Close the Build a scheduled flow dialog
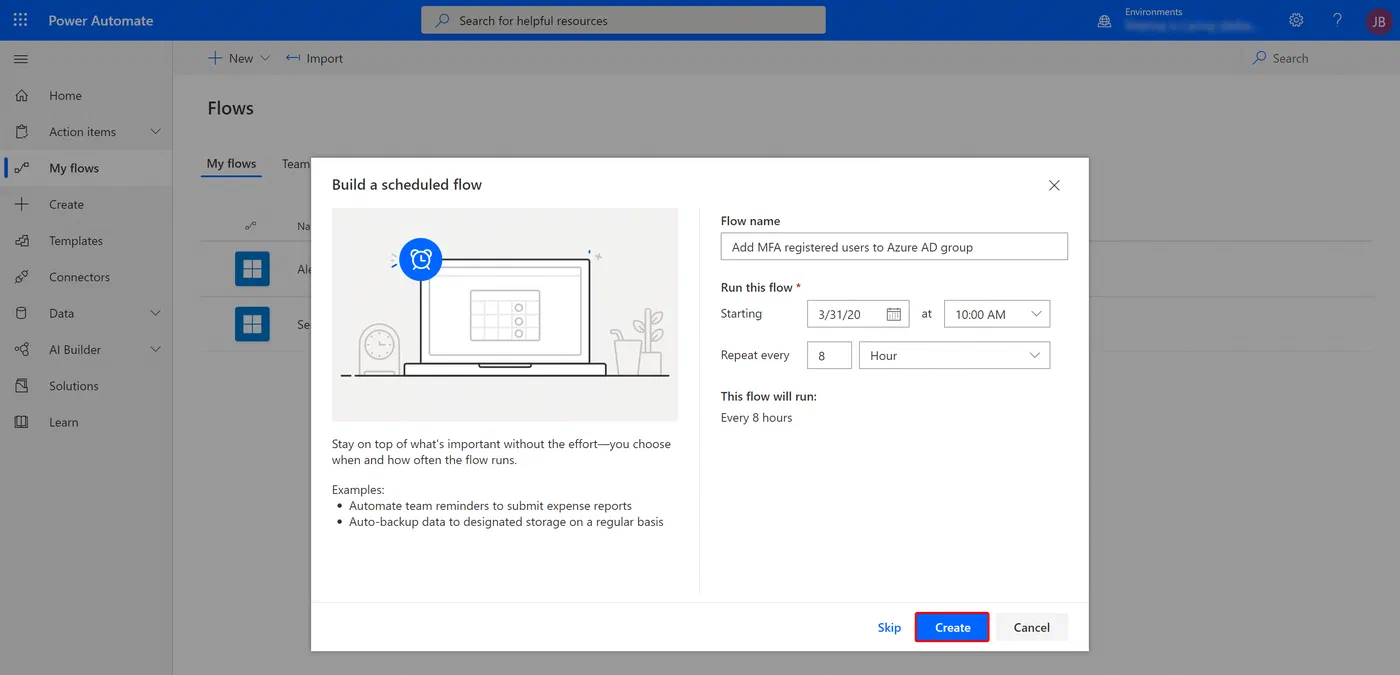This screenshot has height=675, width=1400. pyautogui.click(x=1054, y=185)
